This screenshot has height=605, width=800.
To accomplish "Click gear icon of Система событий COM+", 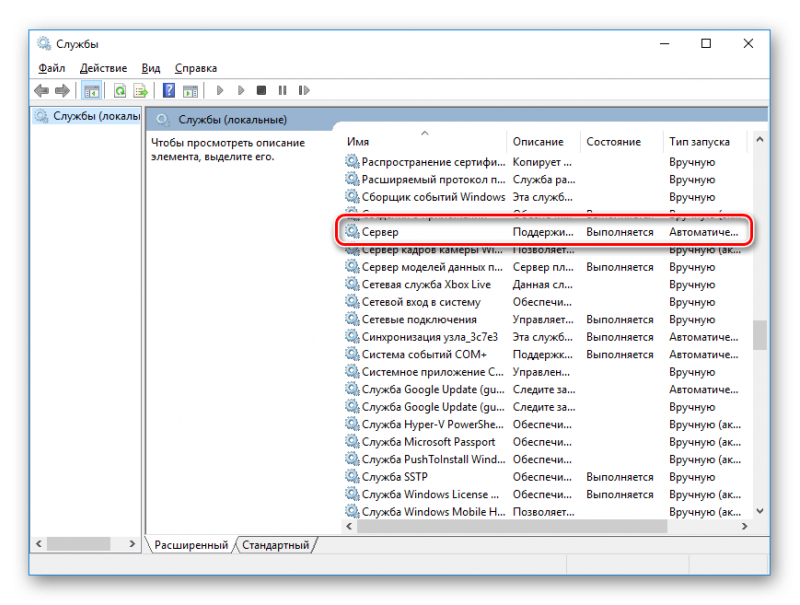I will tap(352, 354).
